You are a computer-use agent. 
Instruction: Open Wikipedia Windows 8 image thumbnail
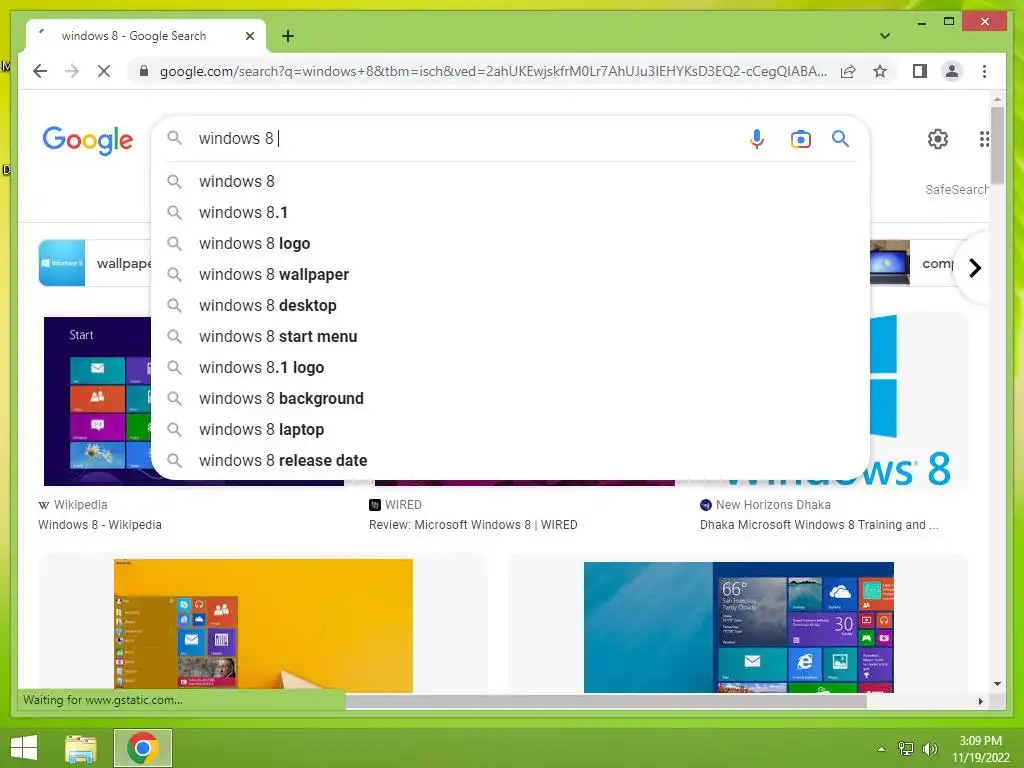tap(97, 402)
